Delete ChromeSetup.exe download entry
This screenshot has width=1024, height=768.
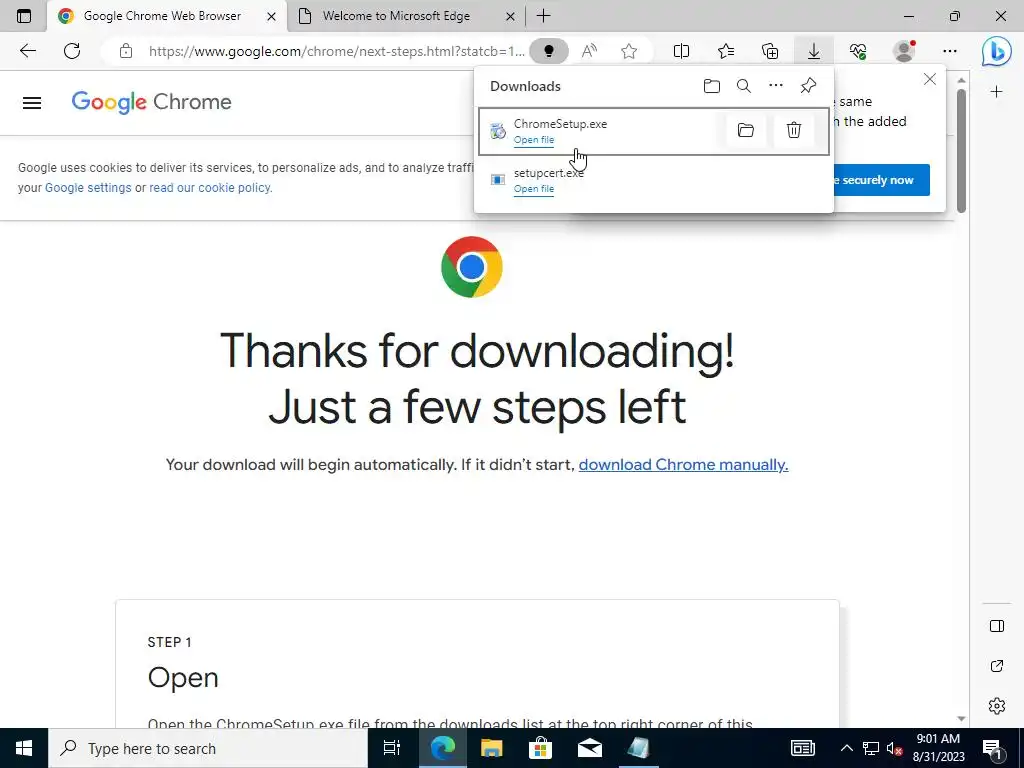[x=793, y=131]
